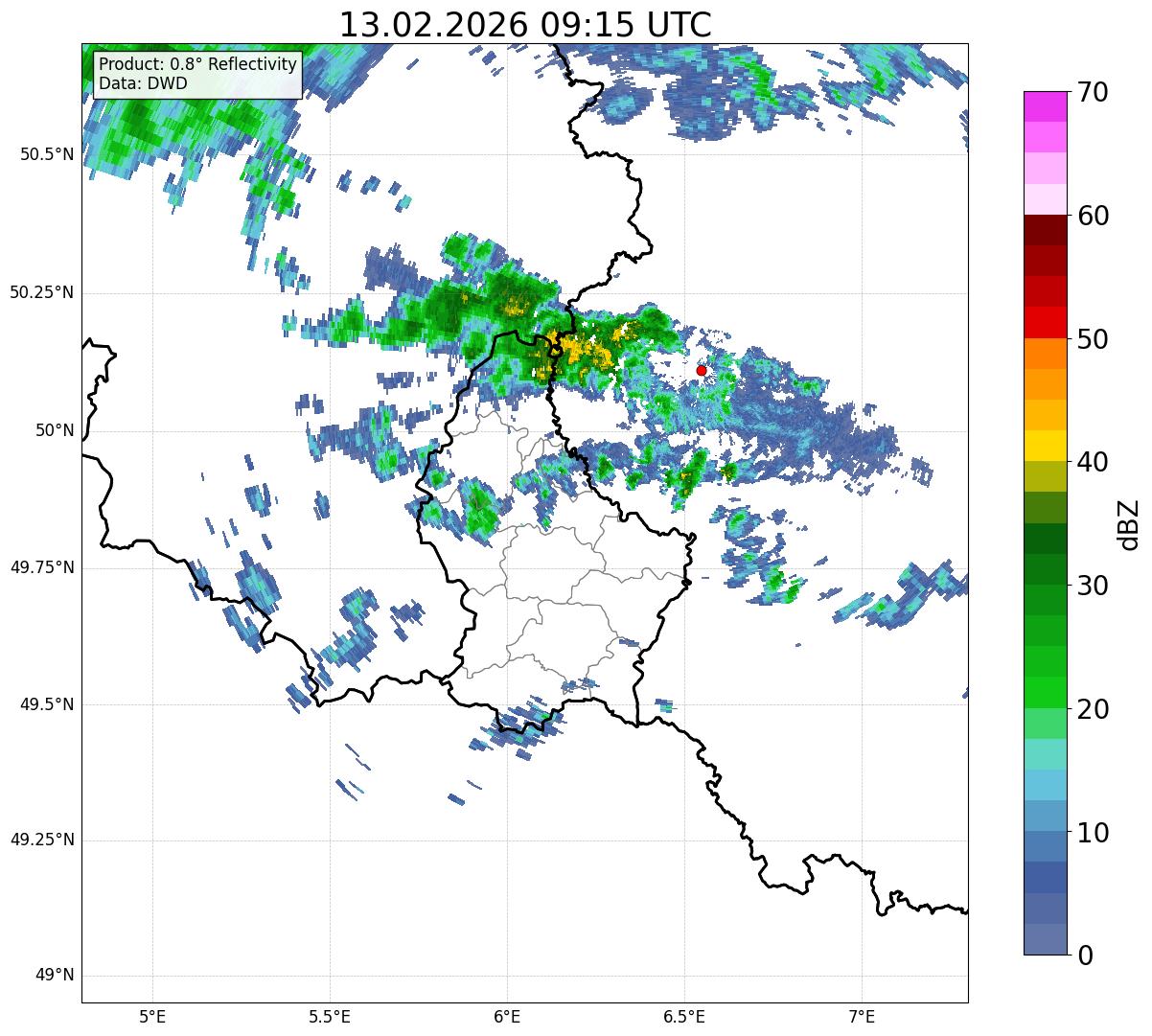Click the 5°E longitude label

click(152, 1017)
